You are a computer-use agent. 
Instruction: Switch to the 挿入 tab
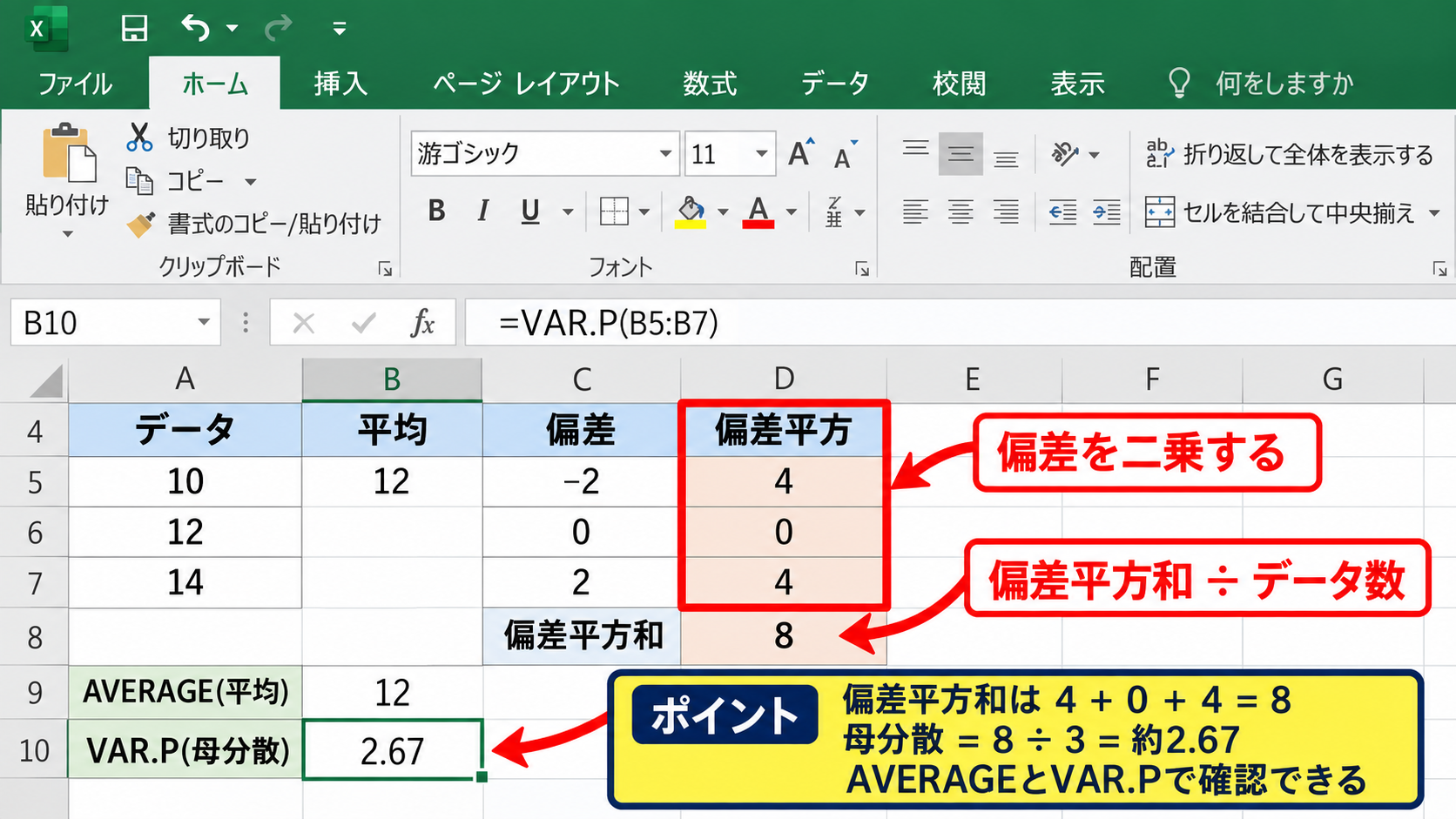(x=340, y=84)
